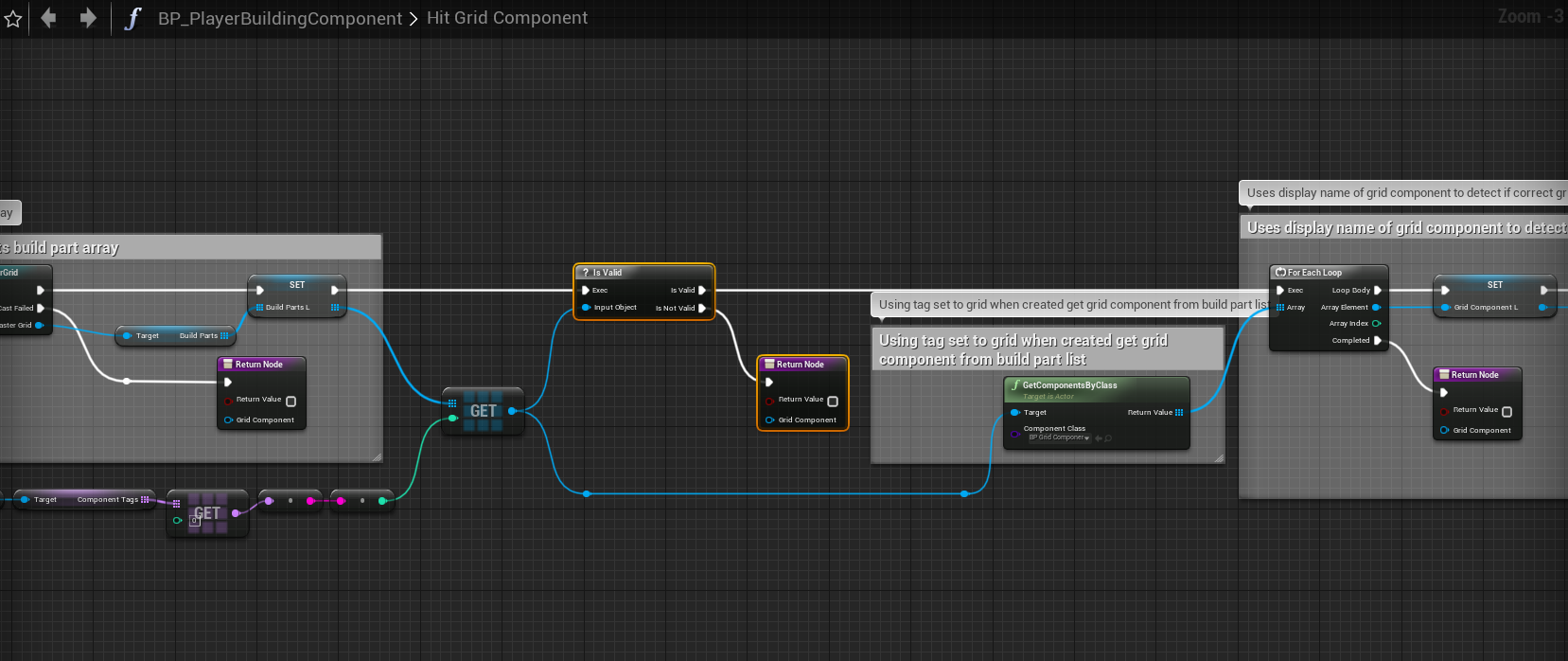
Task: Click the index input box on the purple GET node
Action: click(195, 520)
